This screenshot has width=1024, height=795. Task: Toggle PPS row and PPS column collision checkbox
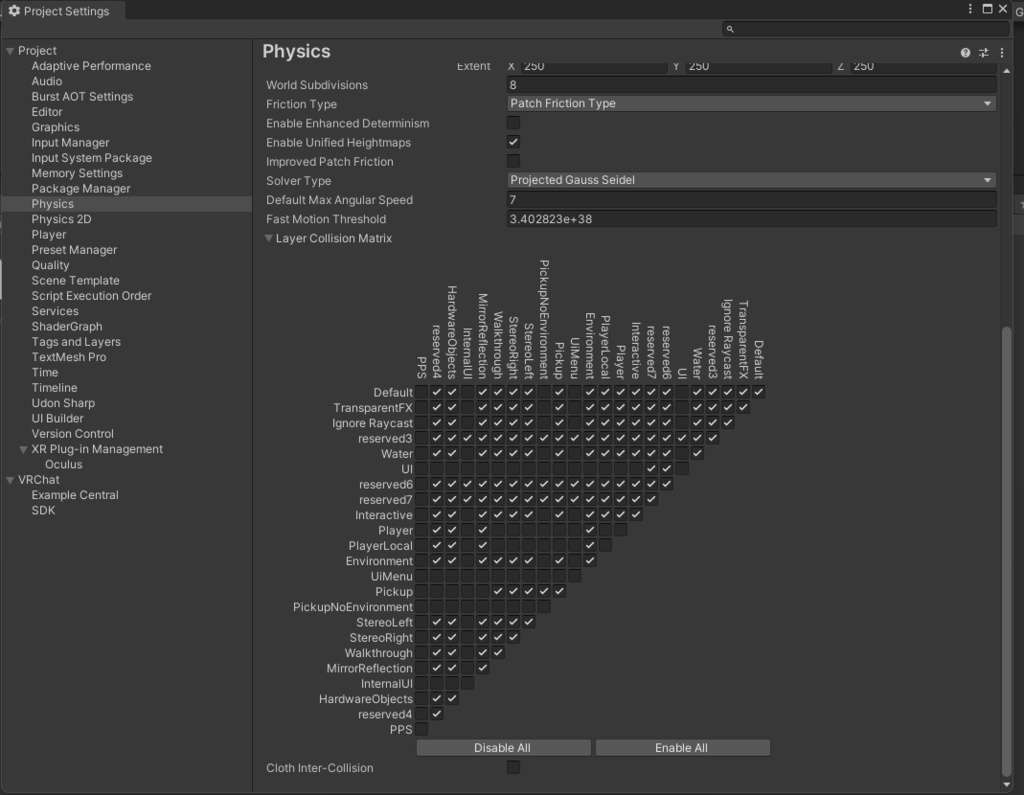point(421,729)
